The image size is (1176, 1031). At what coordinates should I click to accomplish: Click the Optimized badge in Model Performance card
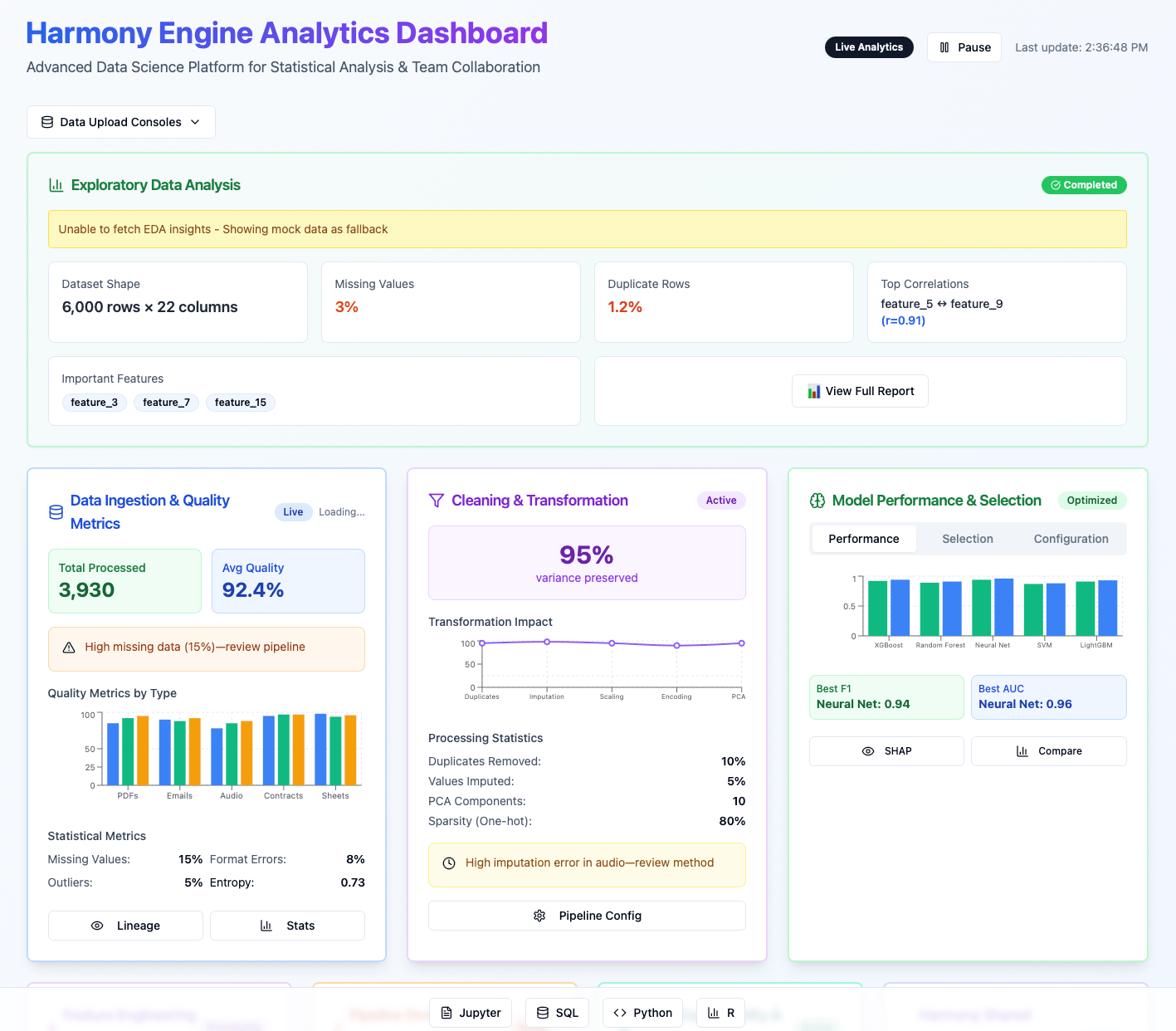(x=1092, y=501)
